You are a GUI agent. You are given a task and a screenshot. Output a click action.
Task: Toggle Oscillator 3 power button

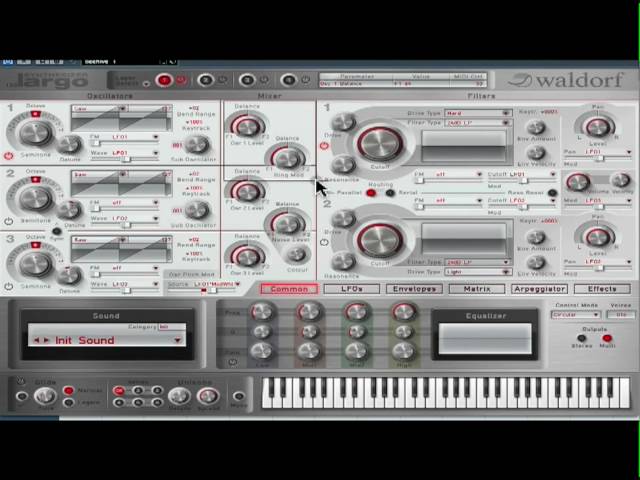coord(8,287)
